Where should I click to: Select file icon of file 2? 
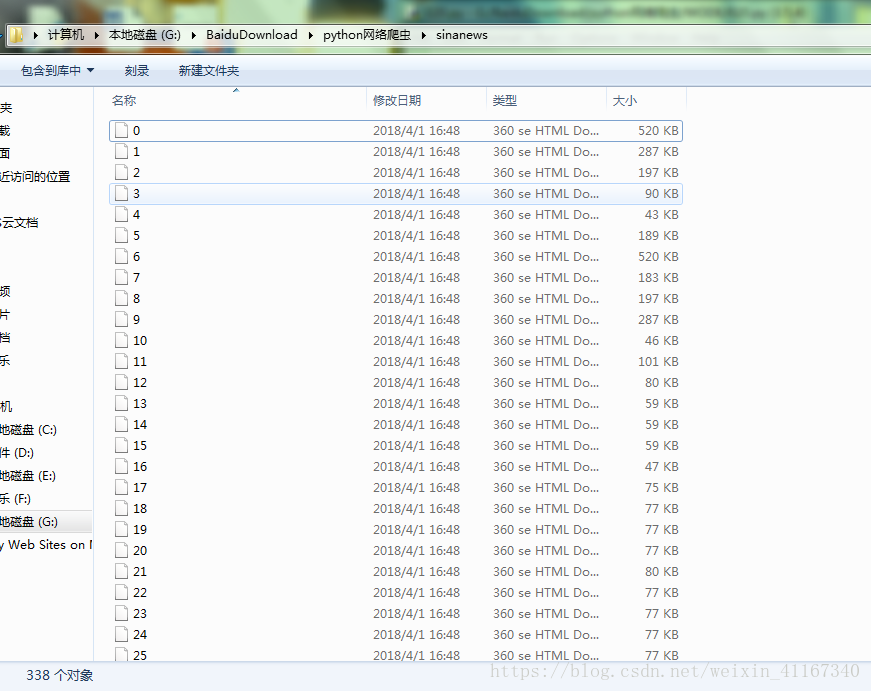(121, 173)
